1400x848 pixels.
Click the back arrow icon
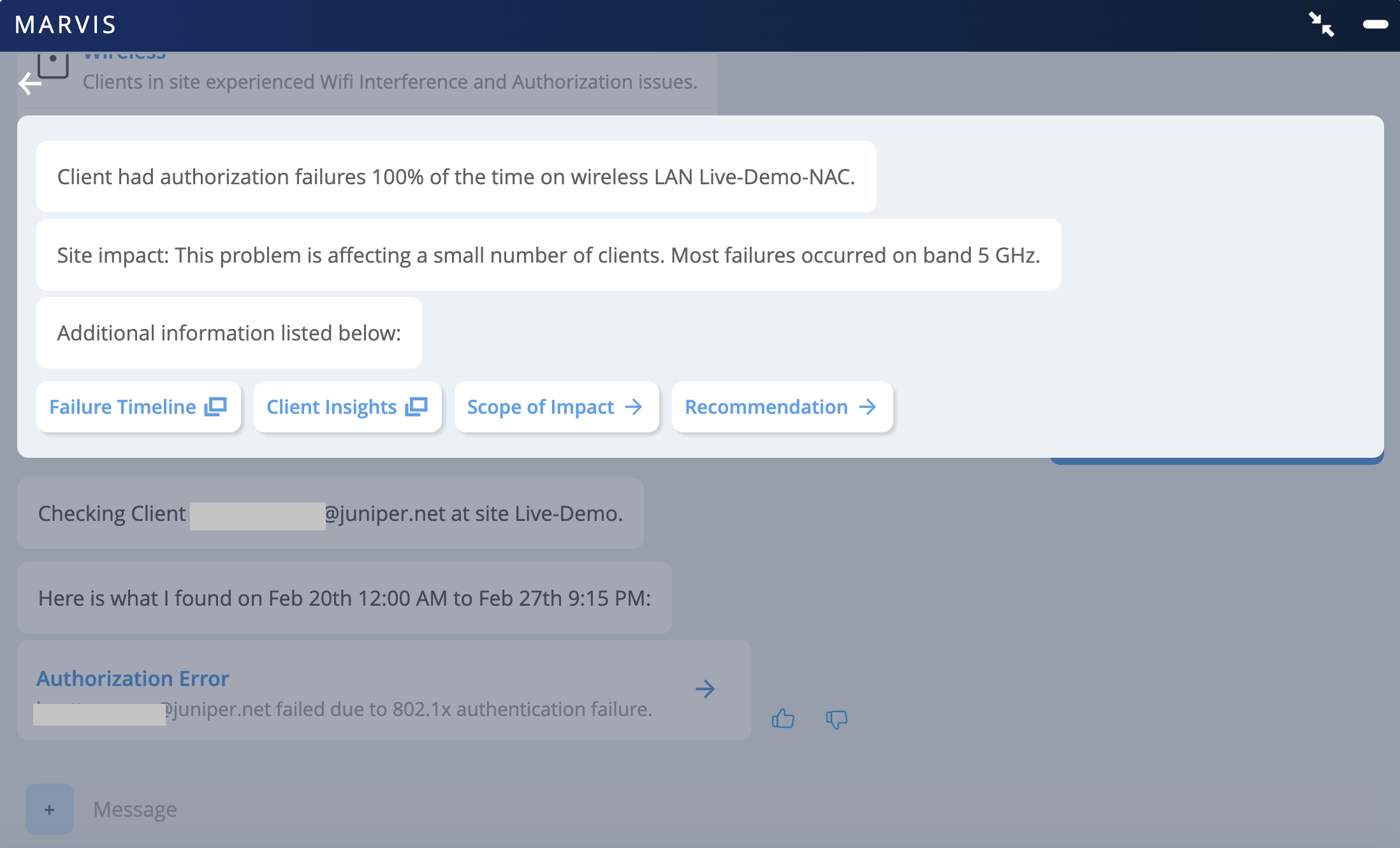point(29,84)
